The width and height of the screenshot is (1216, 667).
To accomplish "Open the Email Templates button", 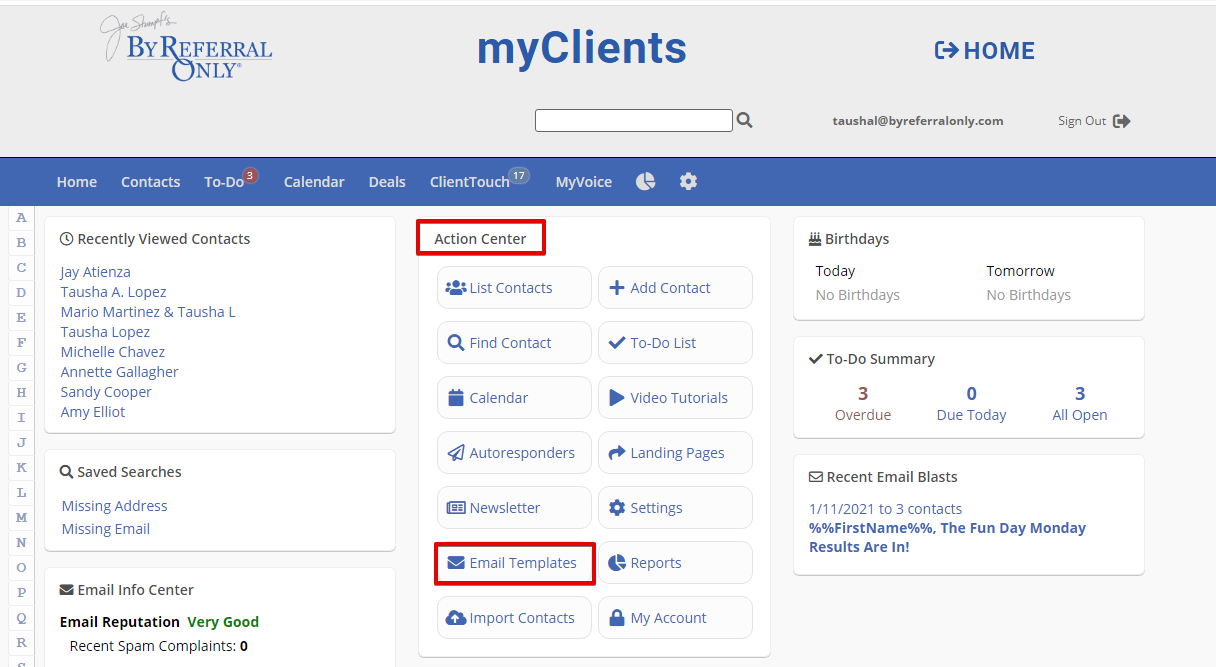I will pos(514,563).
